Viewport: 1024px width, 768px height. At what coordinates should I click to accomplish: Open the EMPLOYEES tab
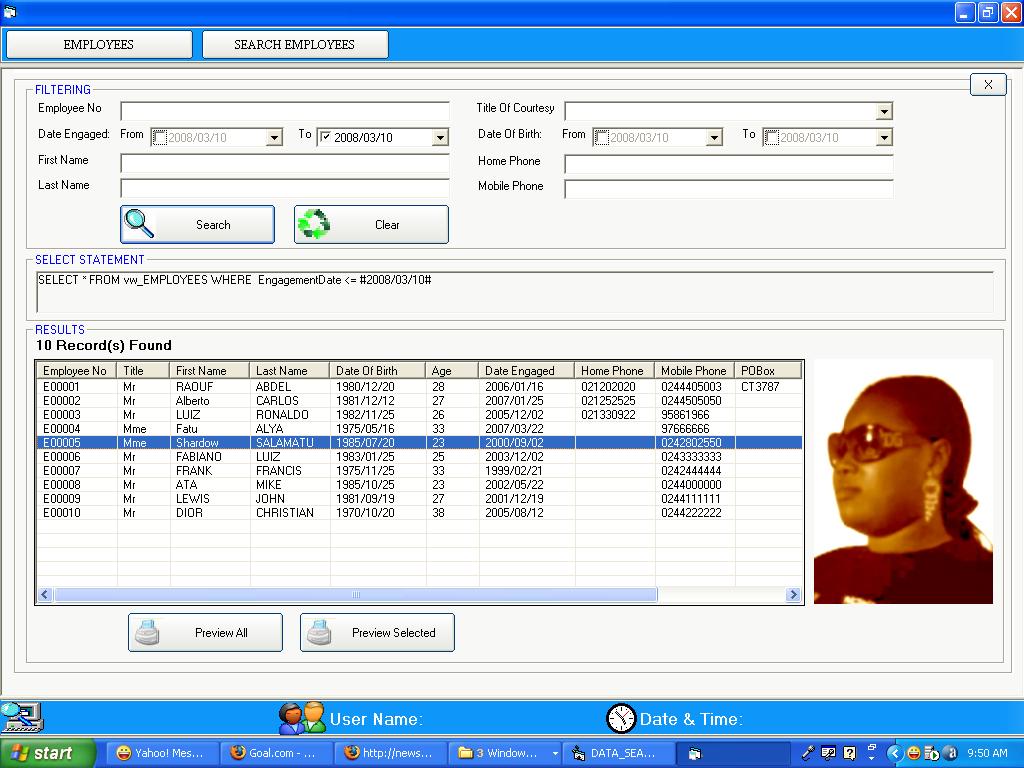98,44
